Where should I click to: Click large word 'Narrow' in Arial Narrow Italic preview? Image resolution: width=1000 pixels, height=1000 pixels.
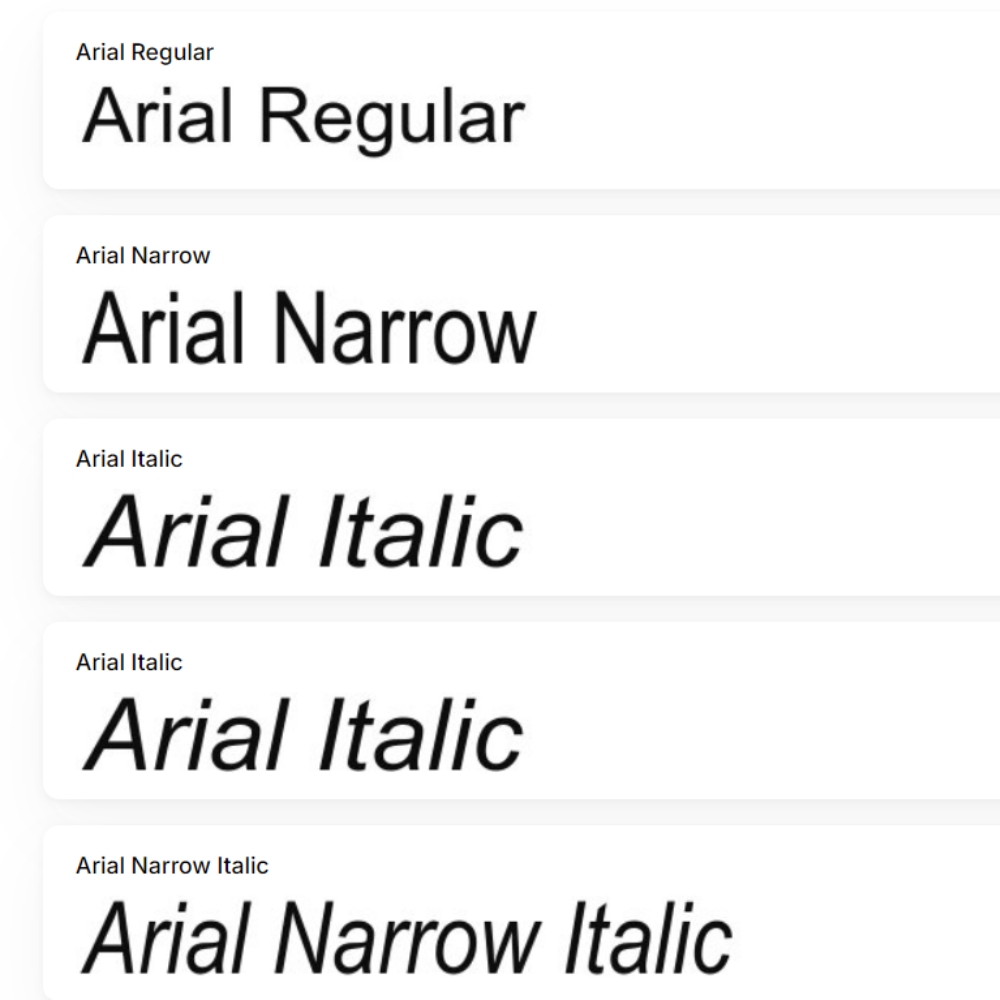tap(405, 938)
